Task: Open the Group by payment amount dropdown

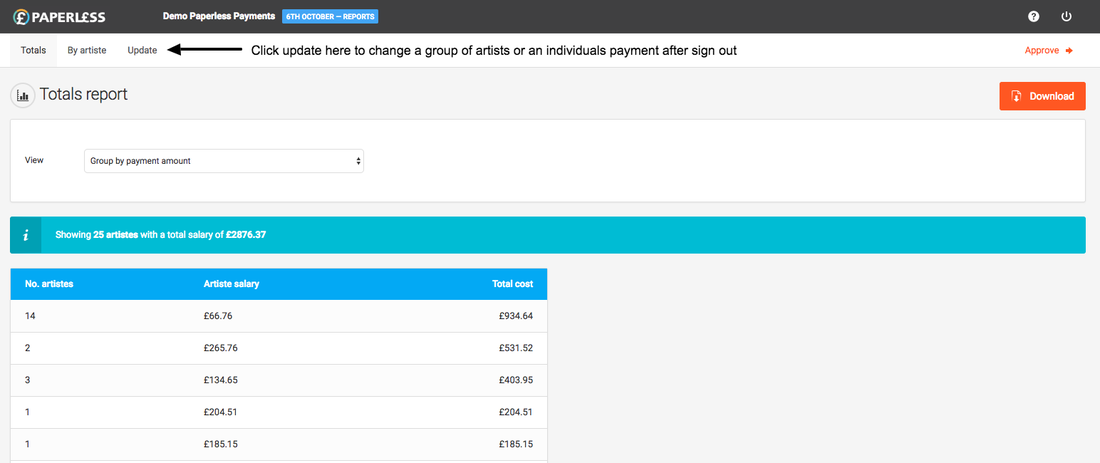Action: (x=224, y=160)
